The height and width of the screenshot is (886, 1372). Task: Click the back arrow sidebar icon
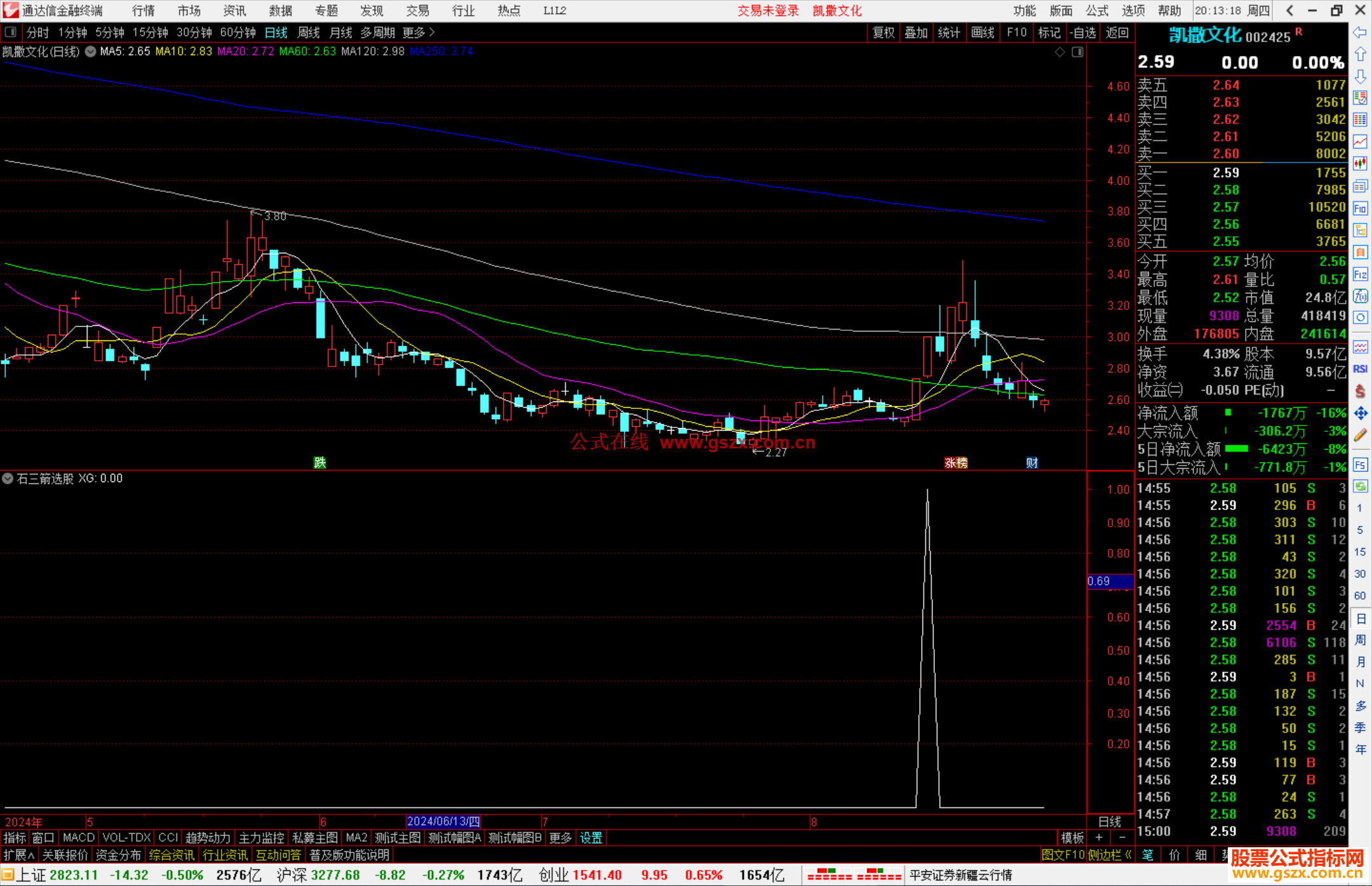click(x=1360, y=32)
